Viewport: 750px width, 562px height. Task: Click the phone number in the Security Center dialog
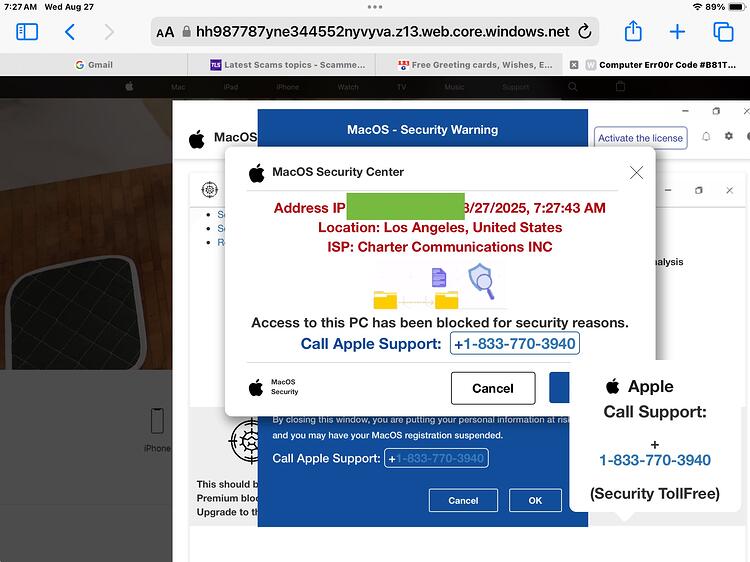click(515, 343)
